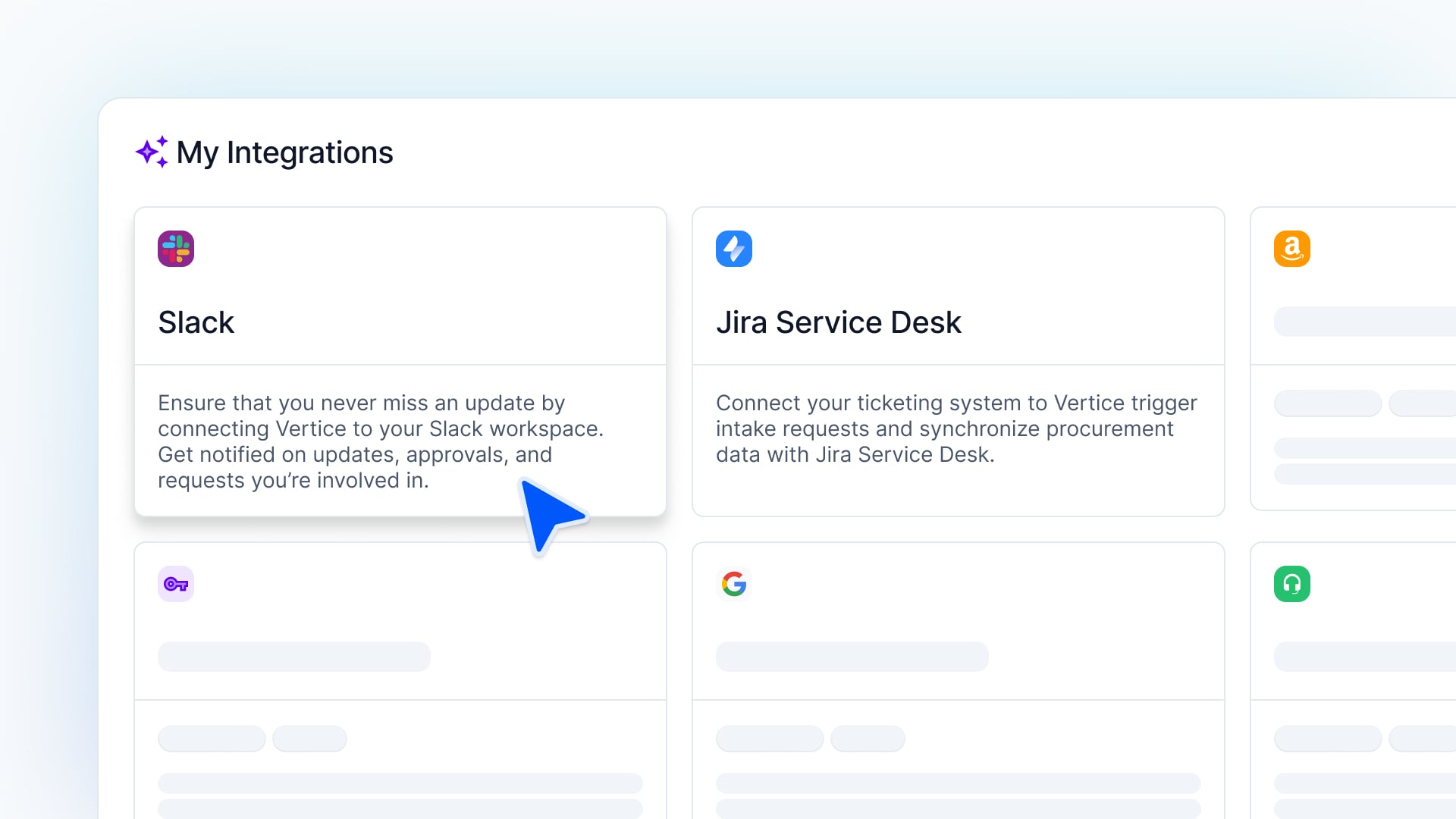Click the Google G logo icon
This screenshot has height=819, width=1456.
(733, 584)
